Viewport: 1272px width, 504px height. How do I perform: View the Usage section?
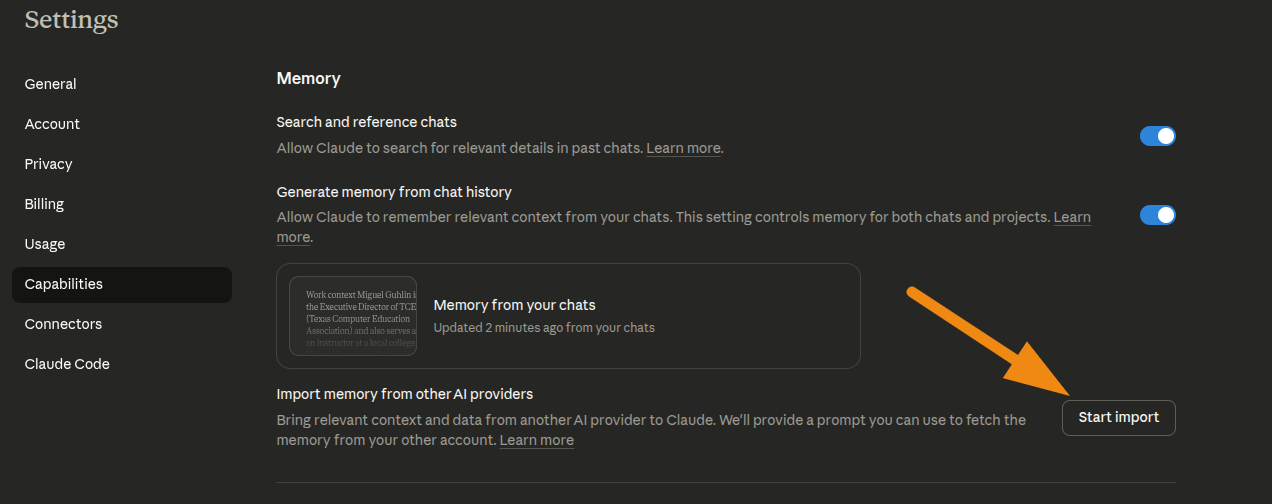coord(45,244)
